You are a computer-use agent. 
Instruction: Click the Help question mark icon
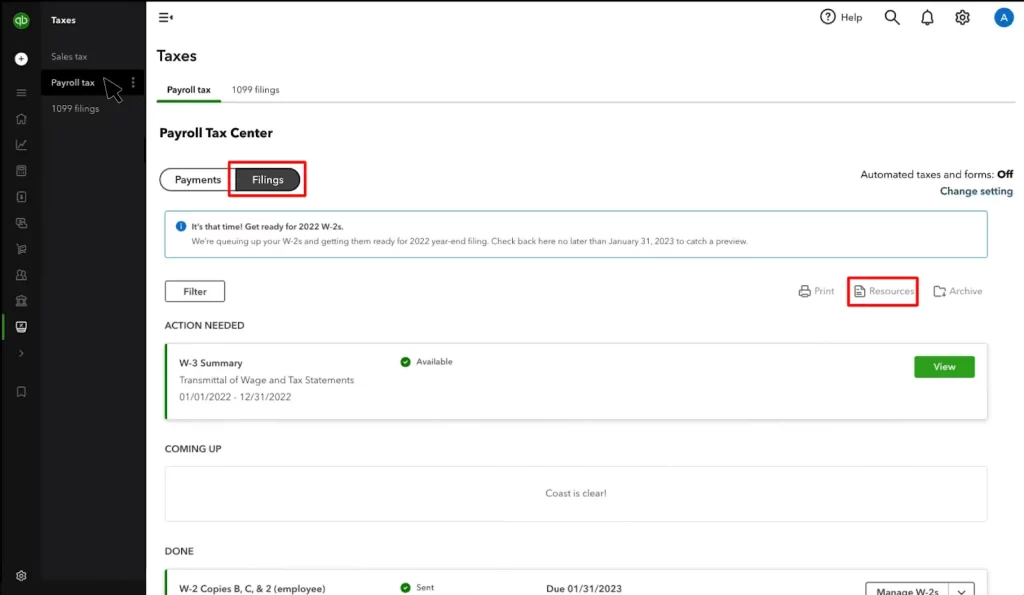click(828, 17)
